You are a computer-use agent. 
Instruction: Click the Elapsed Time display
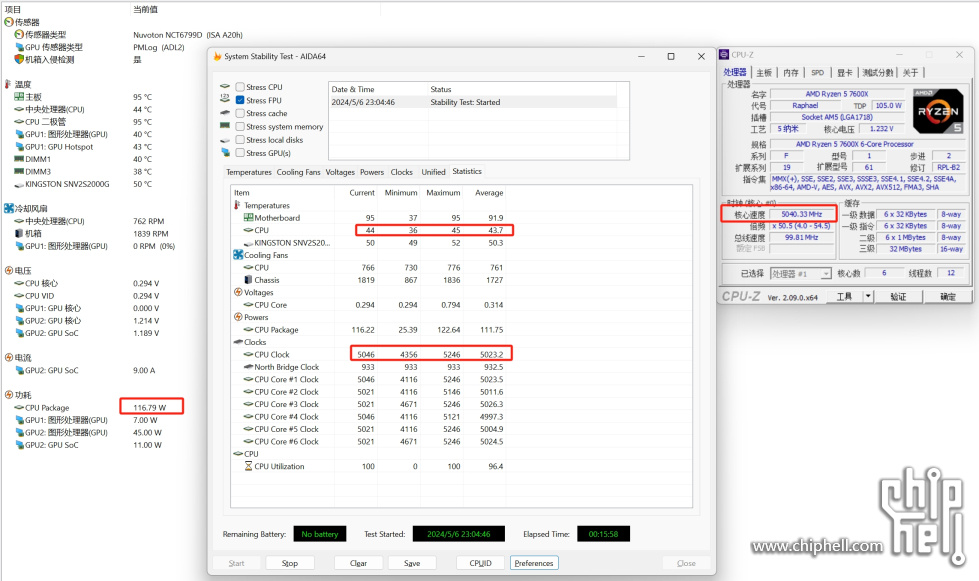603,534
